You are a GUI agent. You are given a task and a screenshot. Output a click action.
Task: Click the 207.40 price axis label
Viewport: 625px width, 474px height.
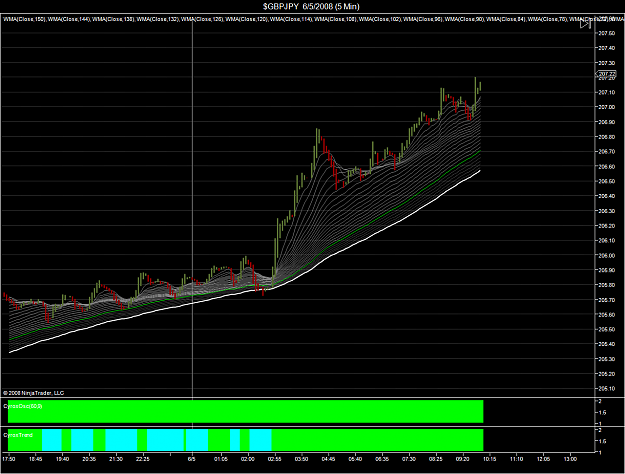[x=607, y=48]
